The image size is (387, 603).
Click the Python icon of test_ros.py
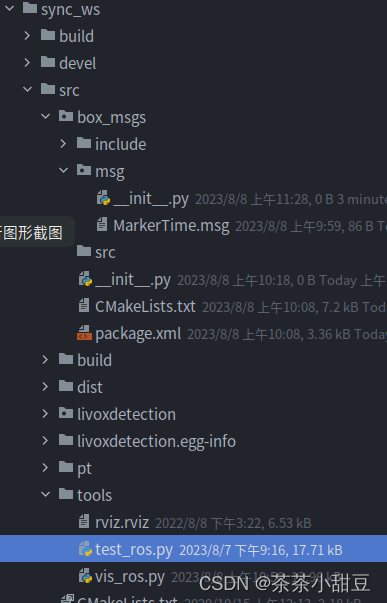(x=85, y=549)
